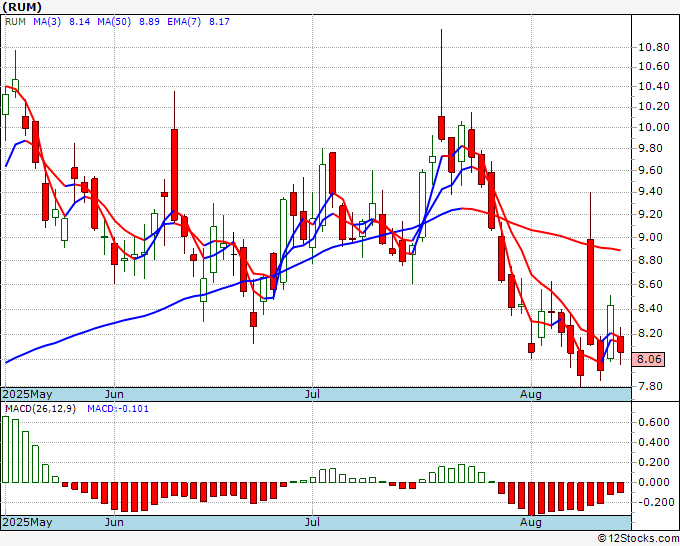Click the Jul label on MACD axis

pyautogui.click(x=312, y=522)
